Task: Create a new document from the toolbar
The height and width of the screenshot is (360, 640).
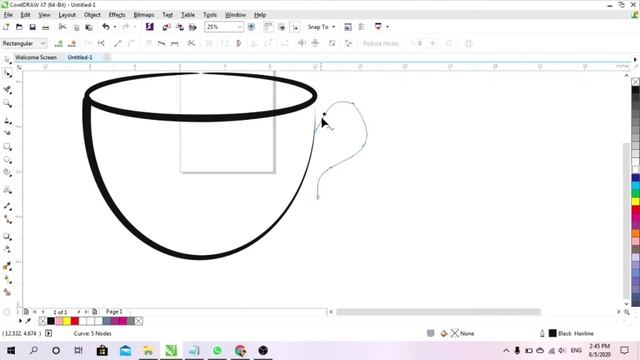Action: pyautogui.click(x=6, y=27)
